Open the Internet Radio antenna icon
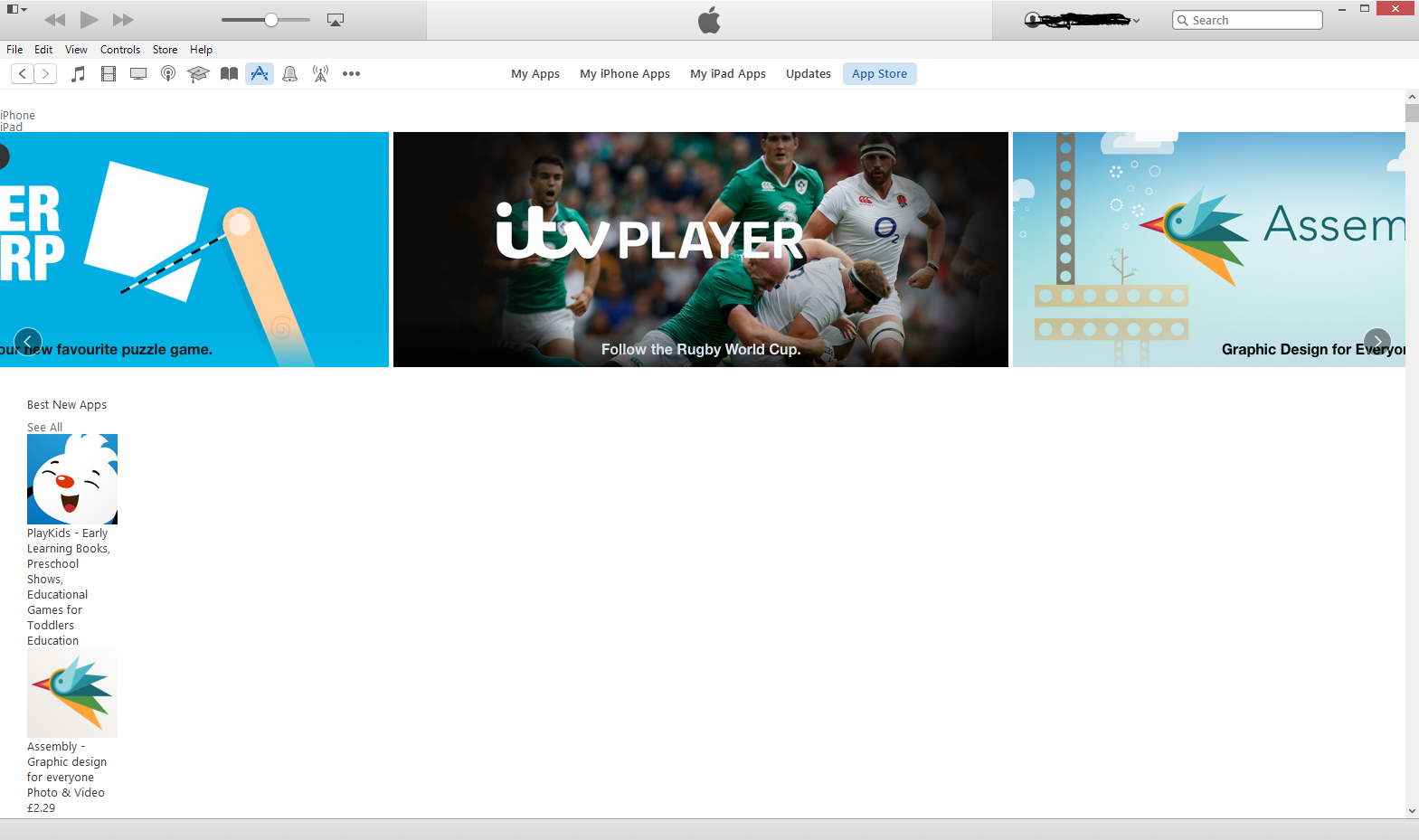Viewport: 1419px width, 840px height. point(320,74)
